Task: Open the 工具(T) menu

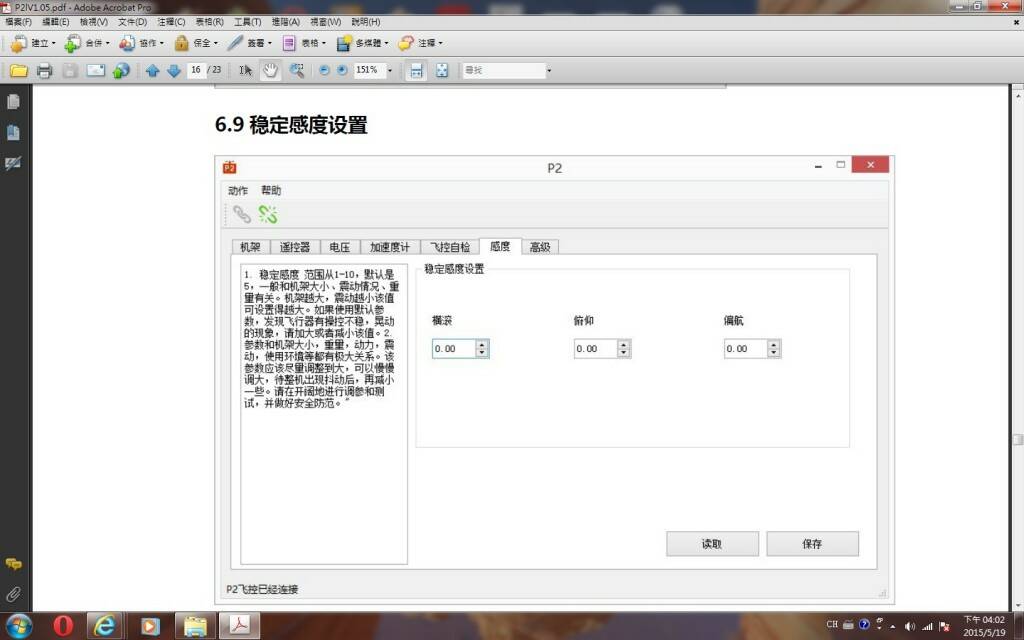Action: (x=247, y=22)
